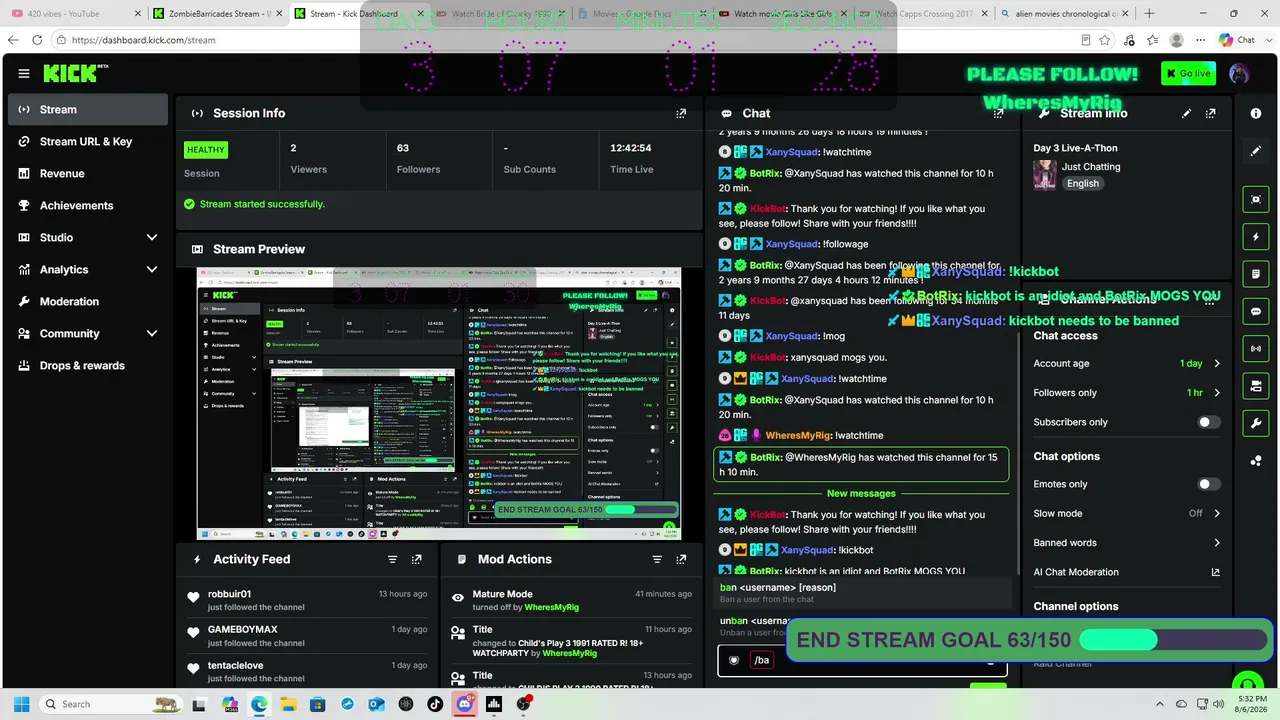Reload the page in the browser

[x=37, y=40]
